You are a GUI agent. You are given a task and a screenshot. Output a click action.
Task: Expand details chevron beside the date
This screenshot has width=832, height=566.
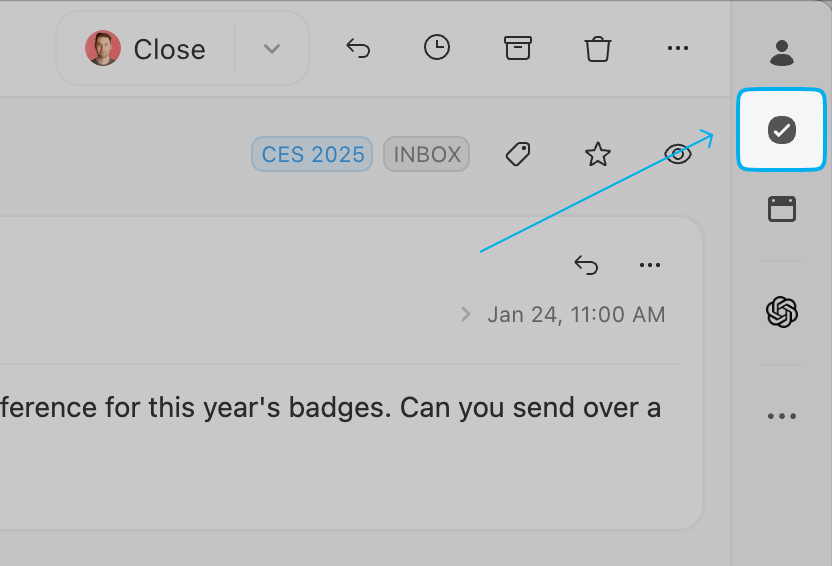pos(465,315)
